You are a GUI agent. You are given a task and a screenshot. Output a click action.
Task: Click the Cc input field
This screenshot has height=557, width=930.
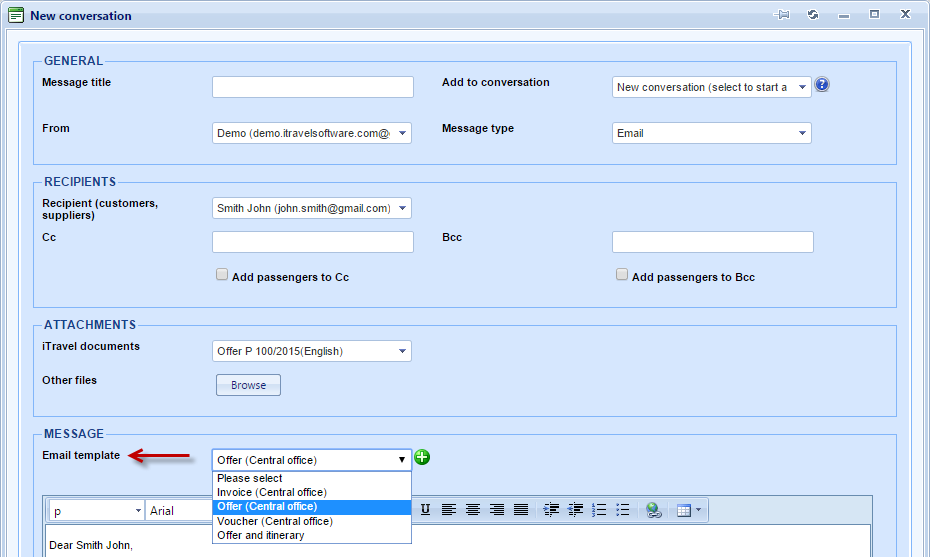pyautogui.click(x=313, y=242)
